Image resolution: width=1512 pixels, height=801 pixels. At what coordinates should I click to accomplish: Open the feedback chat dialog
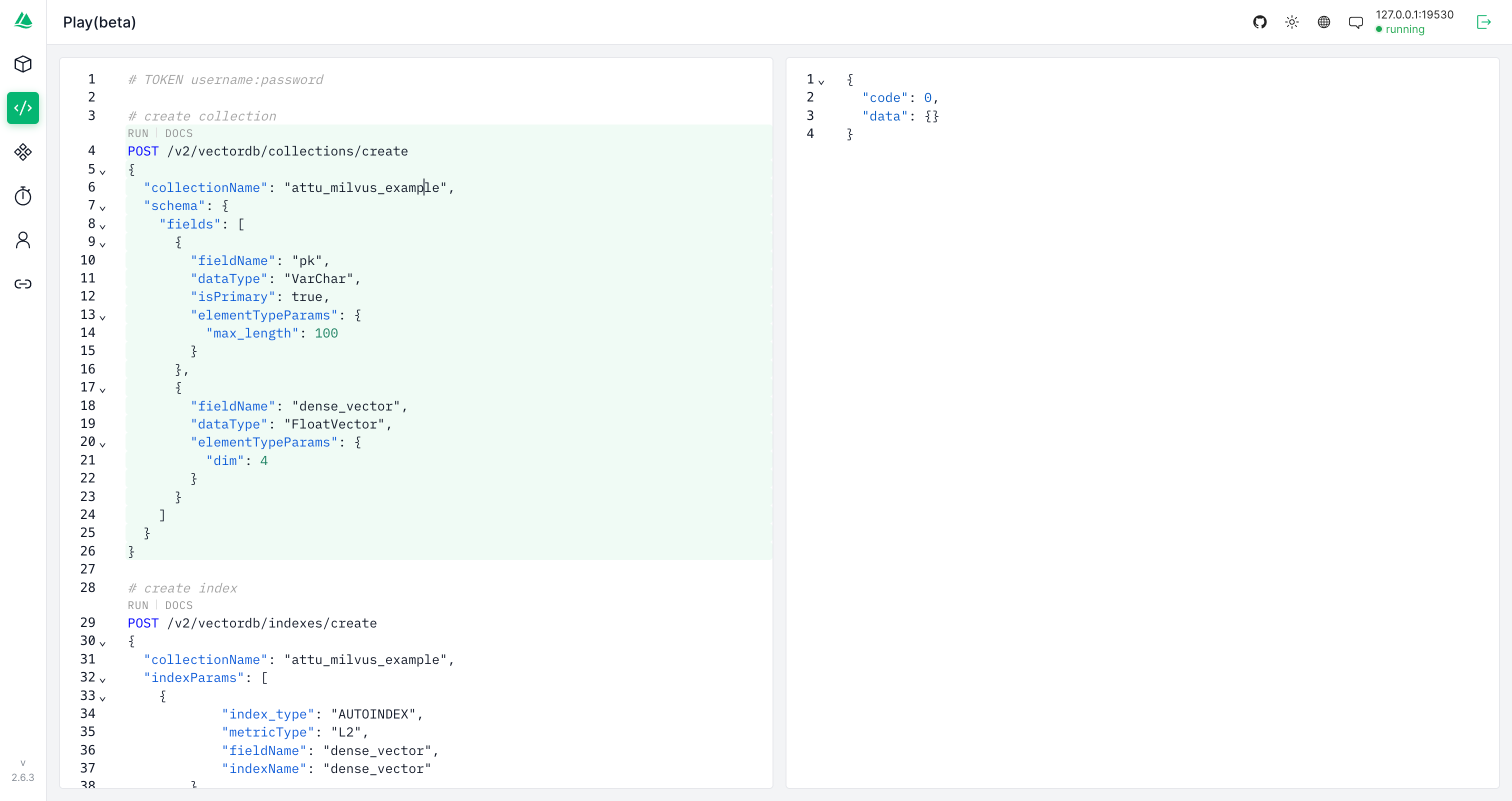1356,21
